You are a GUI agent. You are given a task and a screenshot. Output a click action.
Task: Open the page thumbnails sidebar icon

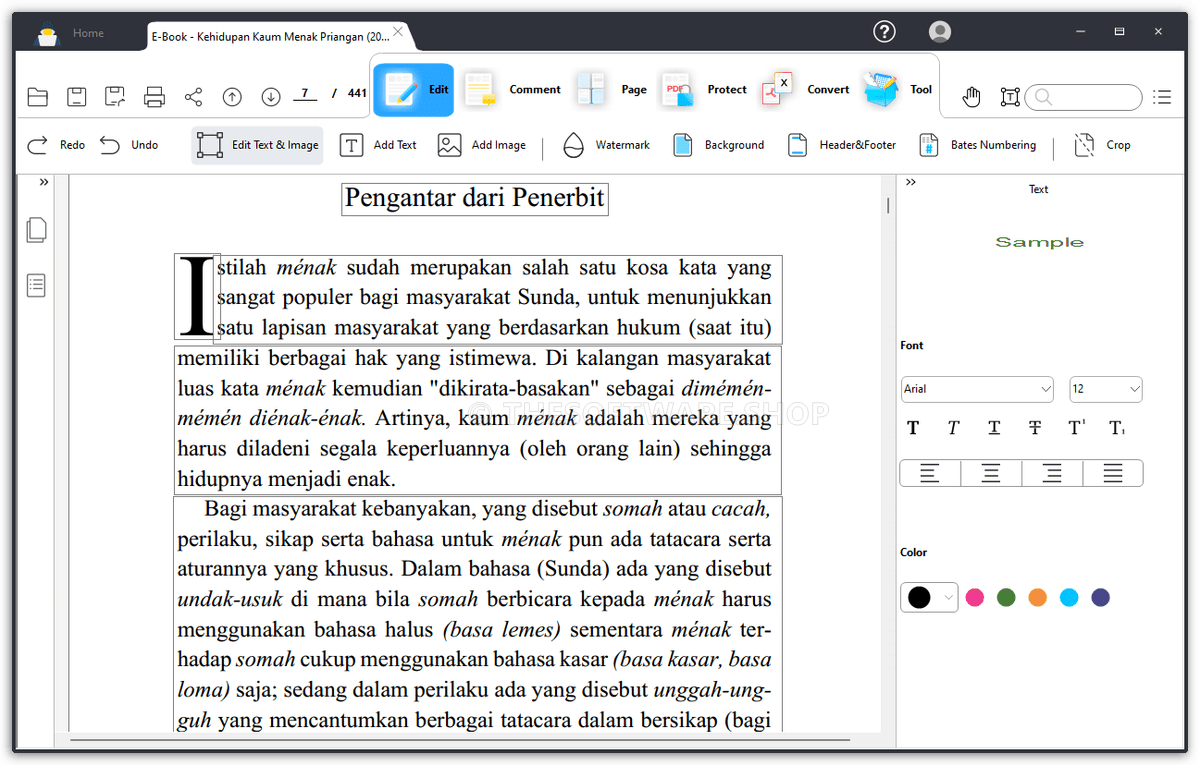(37, 230)
